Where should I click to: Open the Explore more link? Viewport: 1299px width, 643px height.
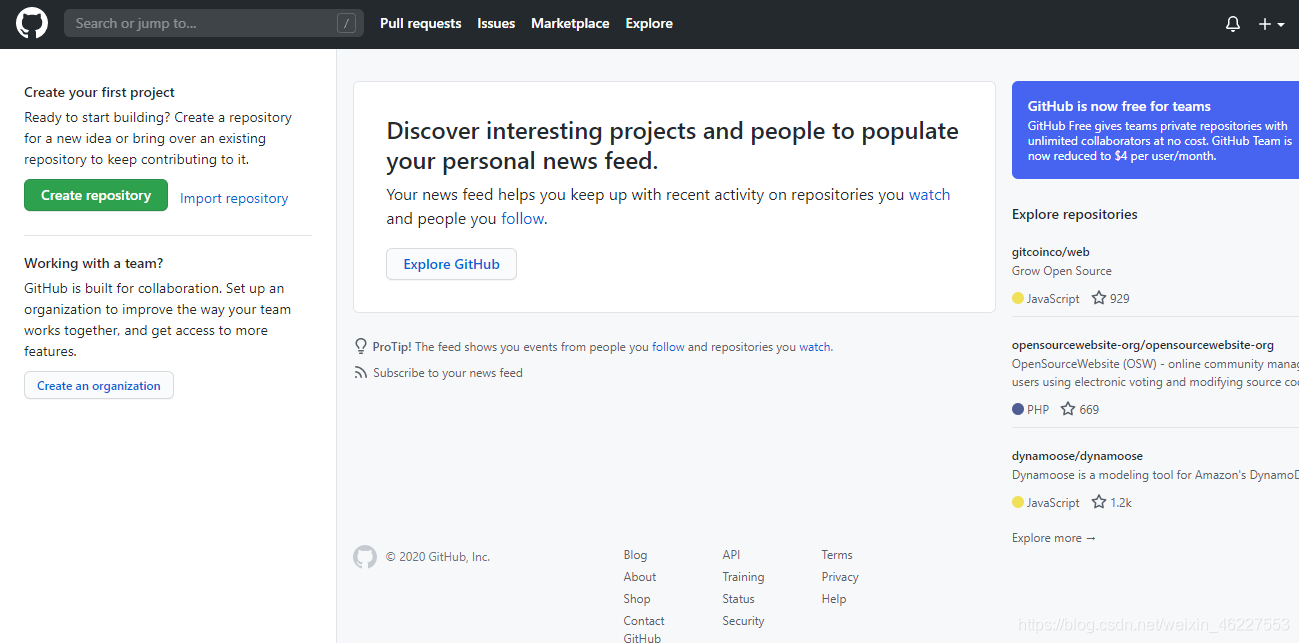click(1054, 538)
